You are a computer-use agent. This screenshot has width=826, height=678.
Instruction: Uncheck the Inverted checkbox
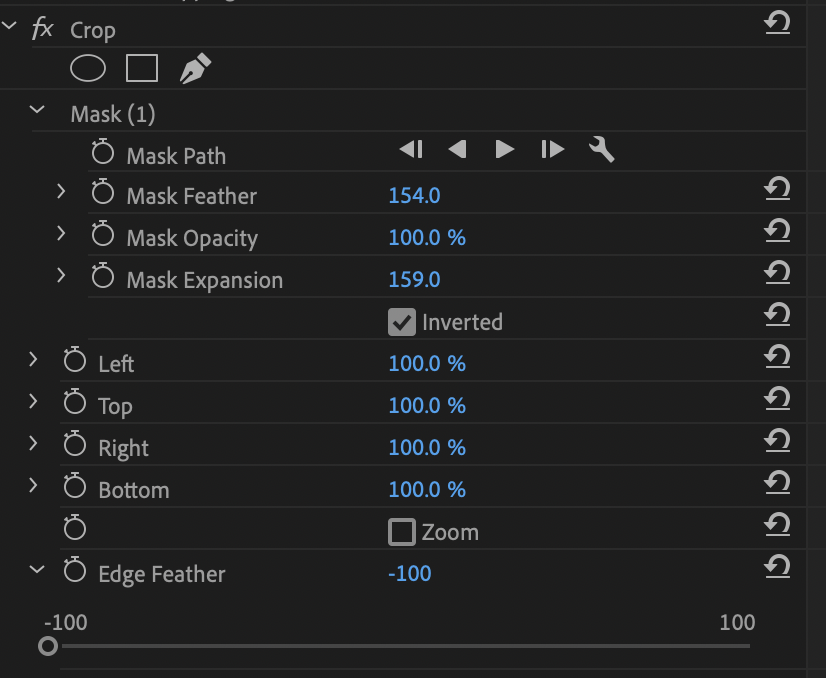pyautogui.click(x=402, y=322)
